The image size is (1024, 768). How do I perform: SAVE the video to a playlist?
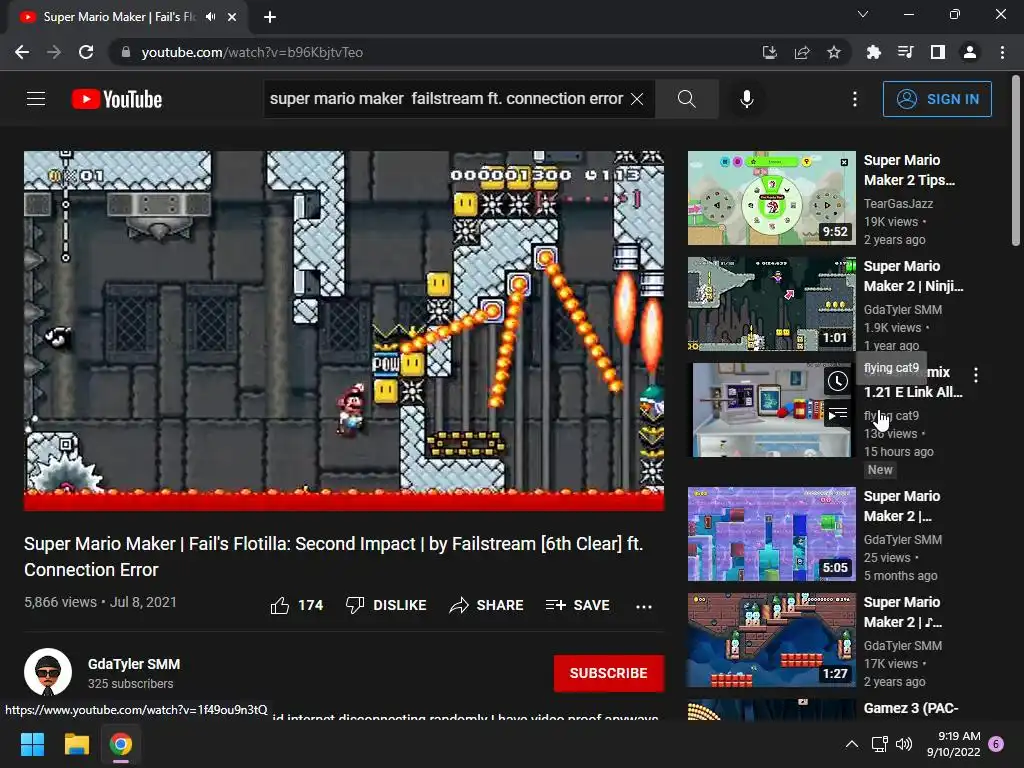point(578,605)
